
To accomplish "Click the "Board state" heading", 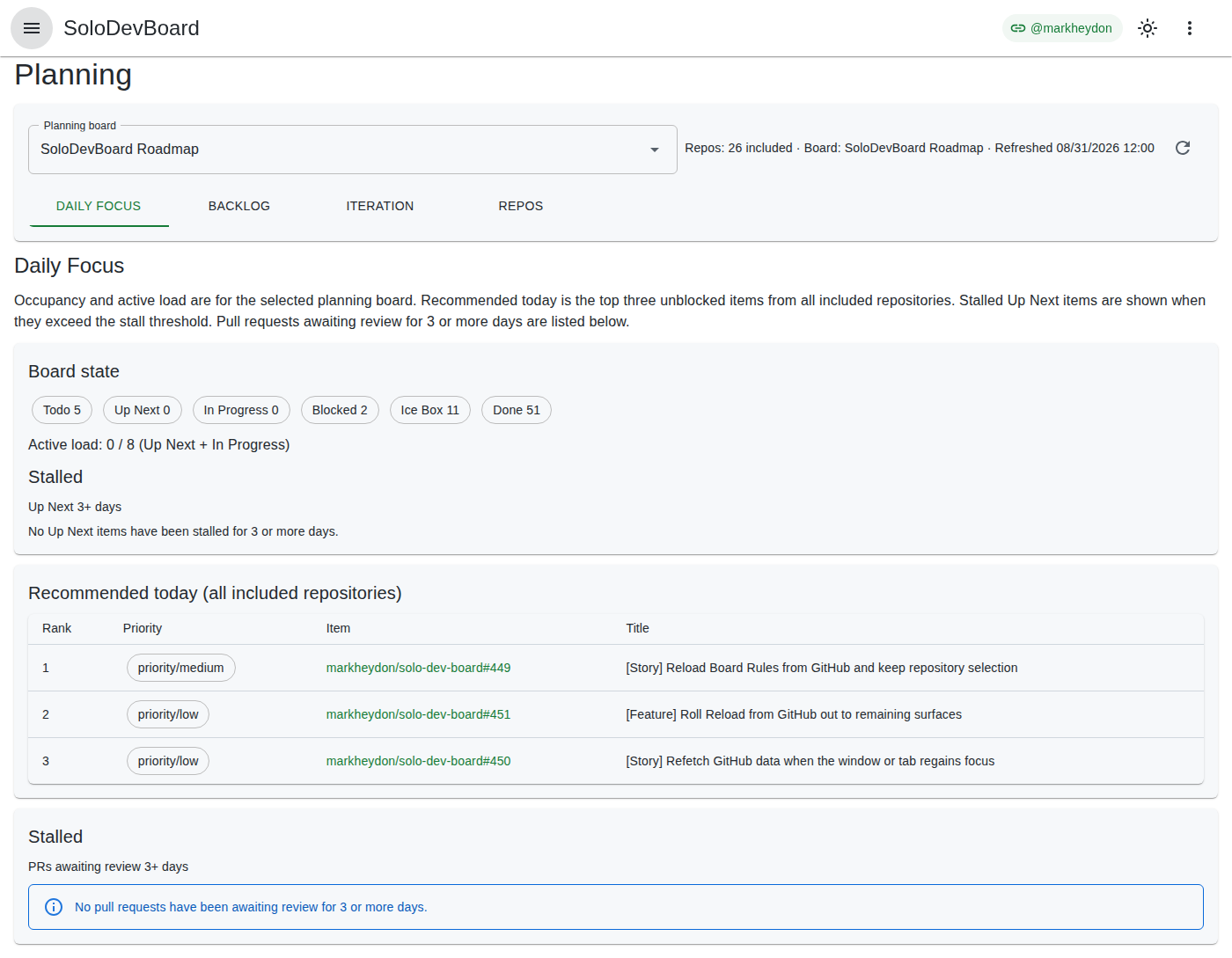I will [74, 371].
